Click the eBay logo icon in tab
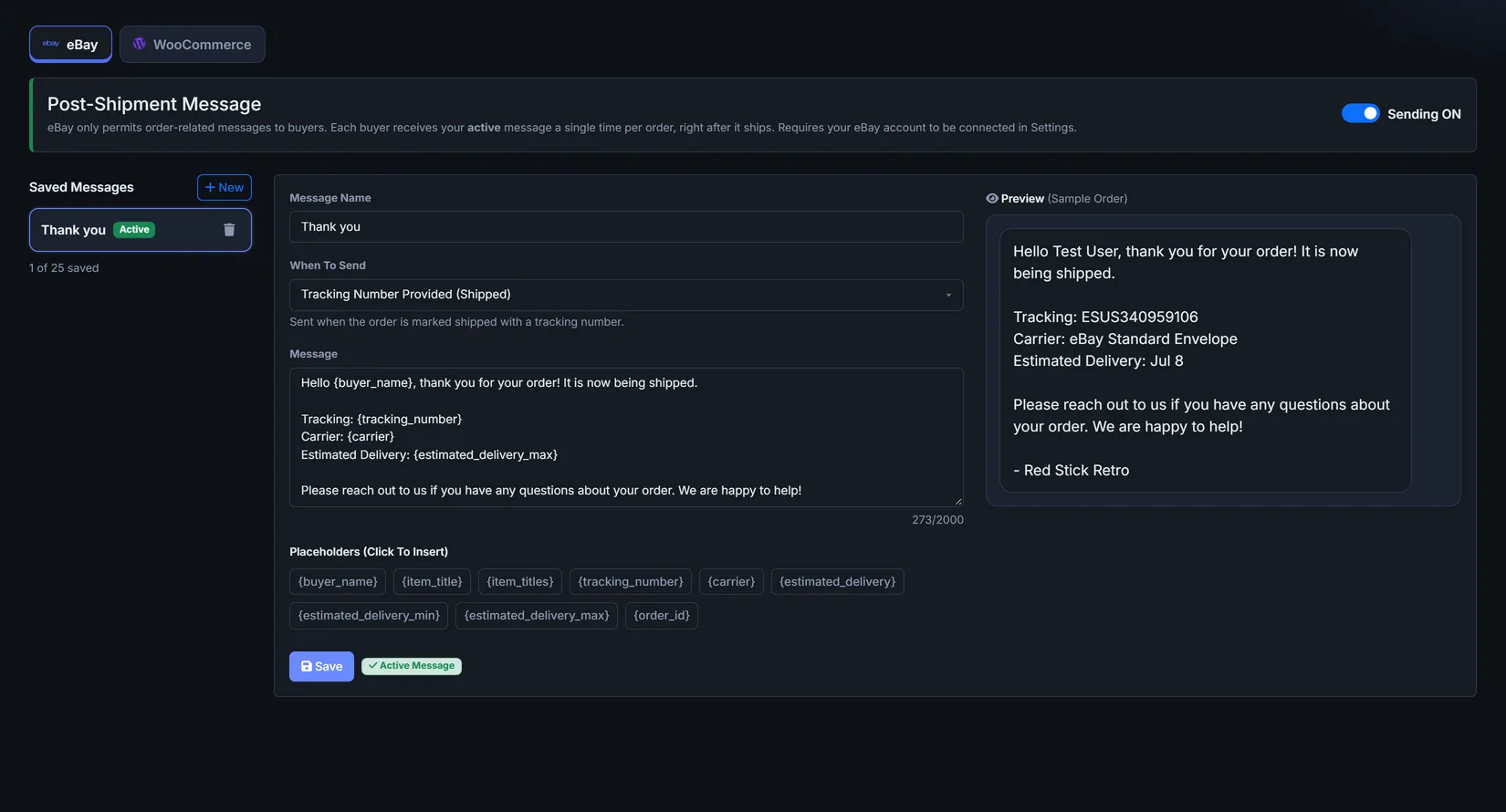 coord(51,44)
